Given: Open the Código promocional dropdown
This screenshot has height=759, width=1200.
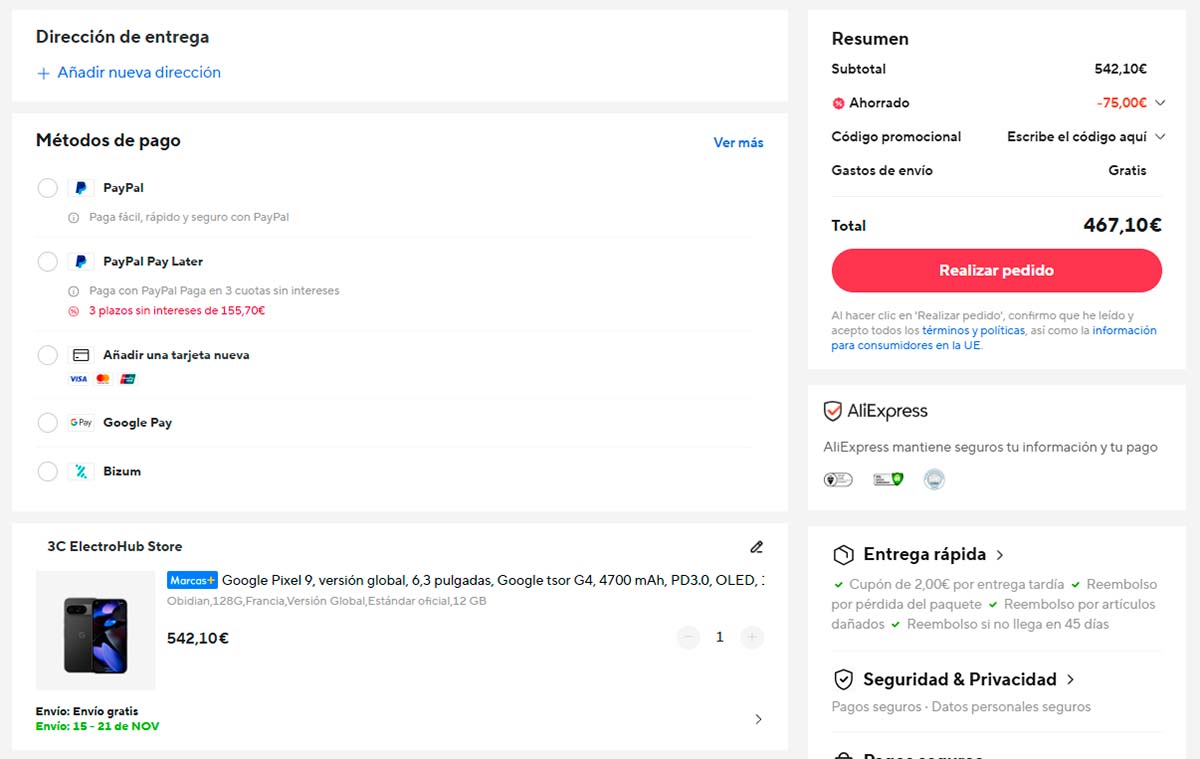Looking at the screenshot, I should 1159,136.
